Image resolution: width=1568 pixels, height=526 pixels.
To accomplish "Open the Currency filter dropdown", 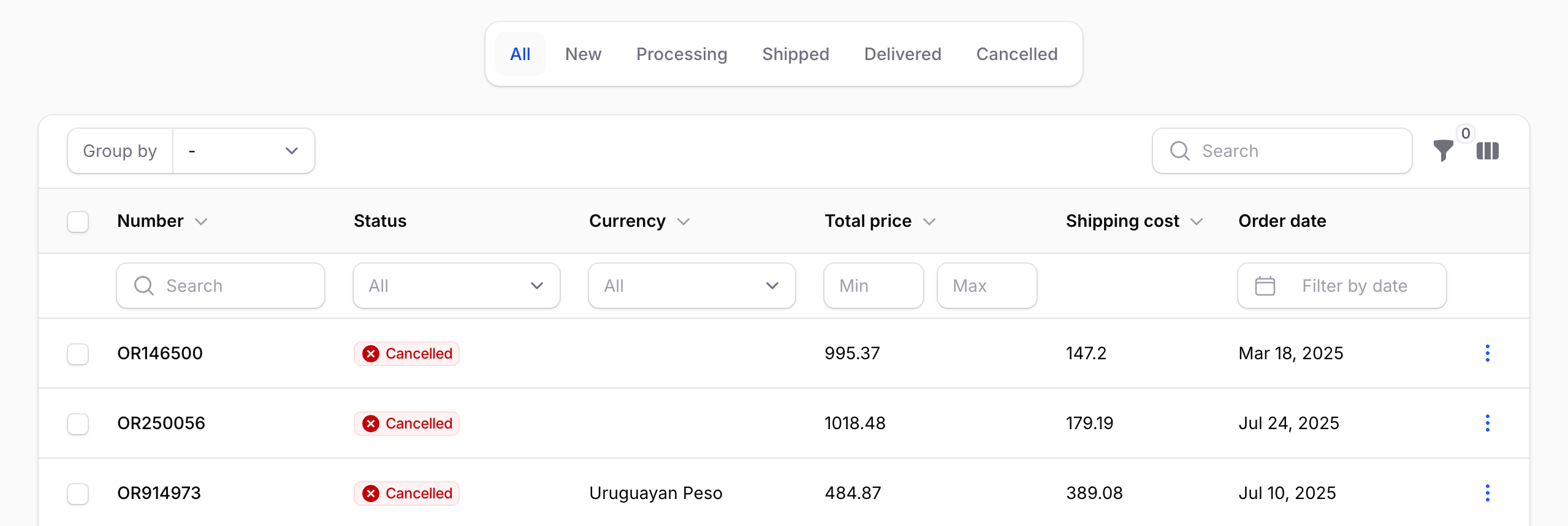I will click(691, 286).
